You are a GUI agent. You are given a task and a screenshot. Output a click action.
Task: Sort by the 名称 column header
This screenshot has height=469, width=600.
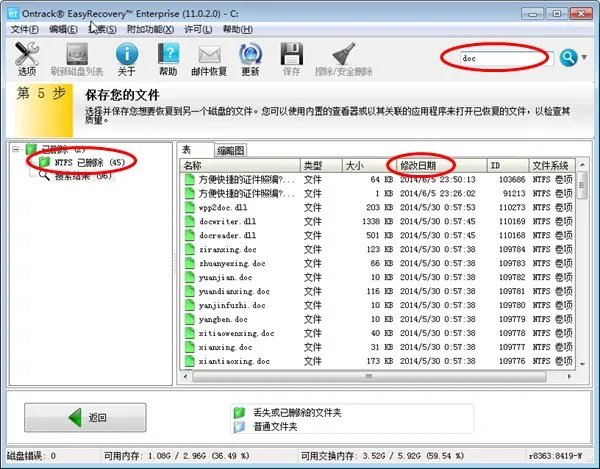[240, 166]
